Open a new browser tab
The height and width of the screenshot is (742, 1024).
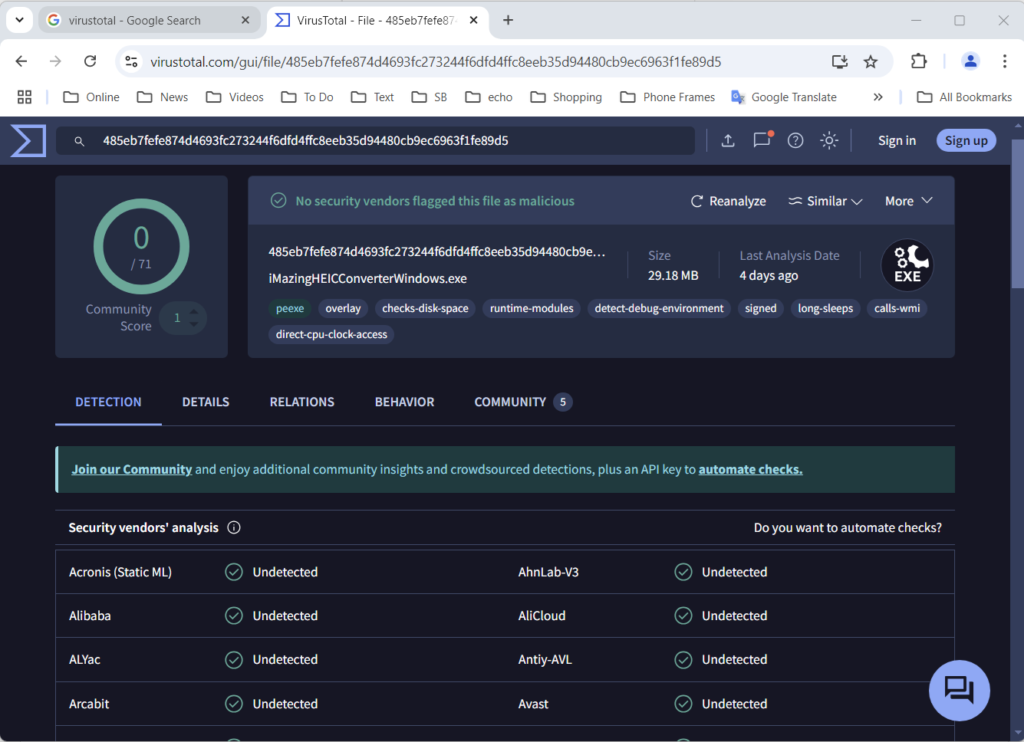point(507,20)
